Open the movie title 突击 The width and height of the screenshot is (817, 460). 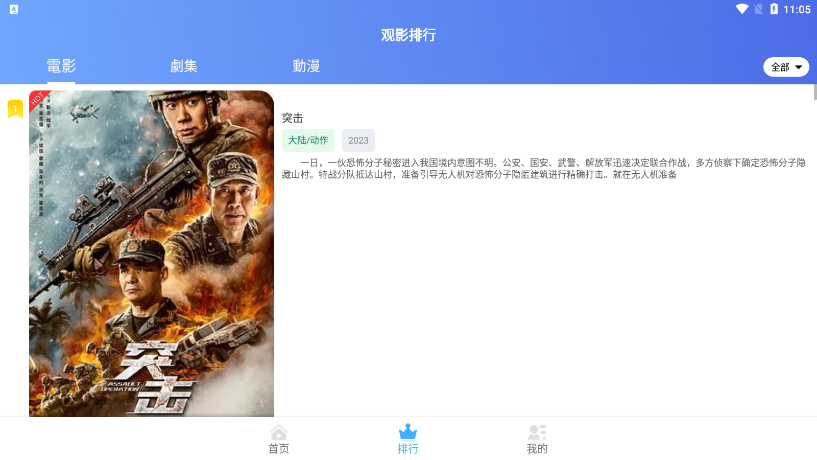point(292,118)
